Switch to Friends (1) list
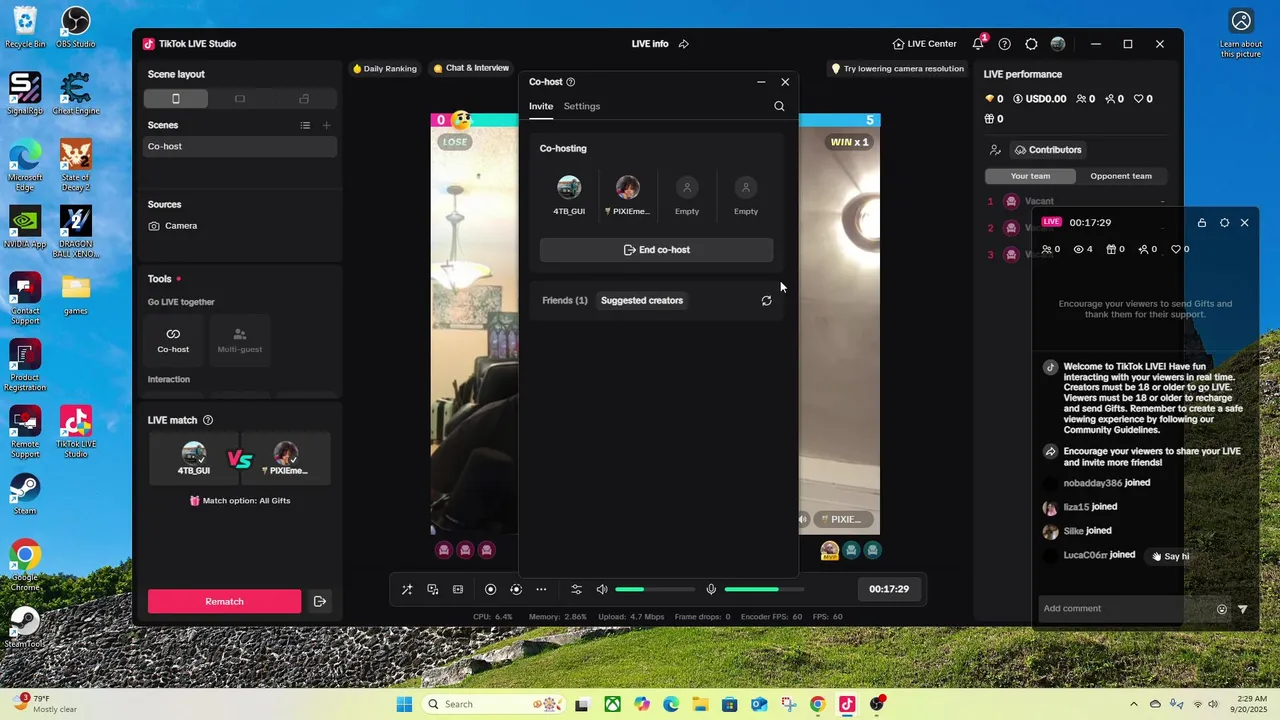The width and height of the screenshot is (1280, 720). click(x=565, y=300)
